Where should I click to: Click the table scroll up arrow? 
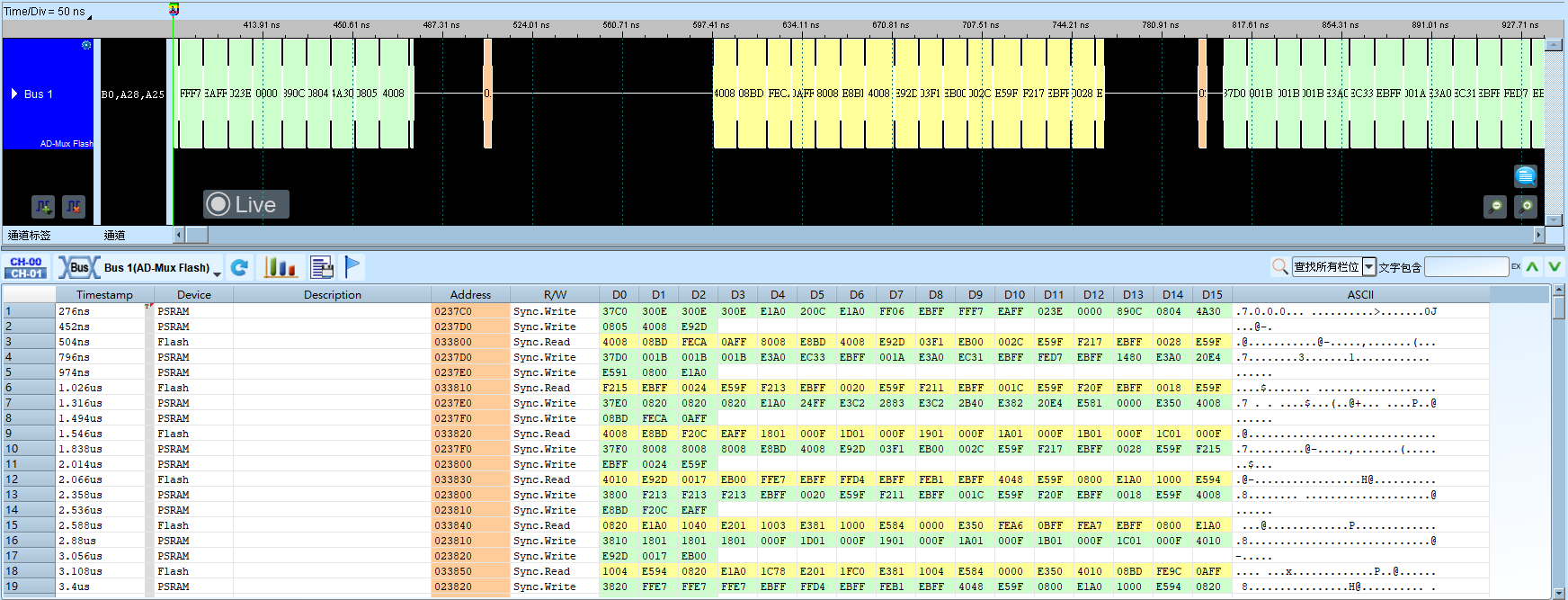click(x=1559, y=290)
